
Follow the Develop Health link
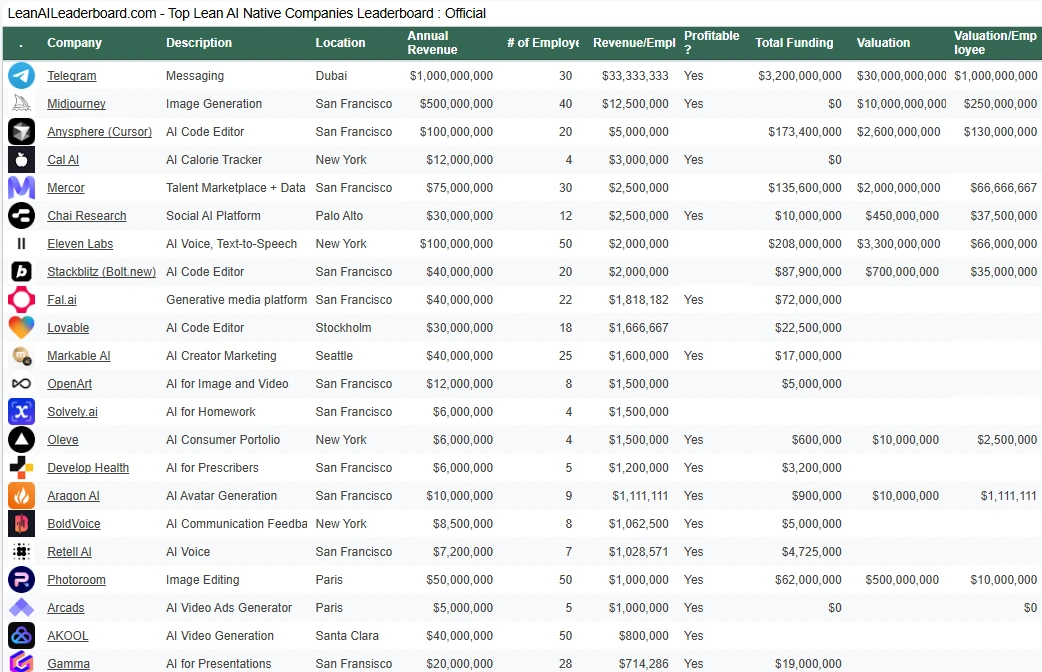point(88,468)
